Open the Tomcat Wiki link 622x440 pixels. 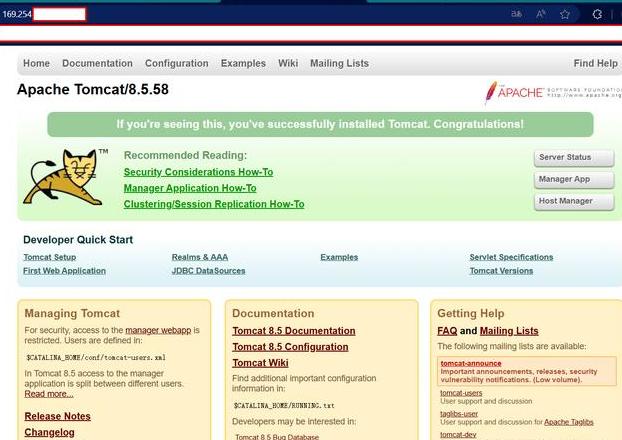pyautogui.click(x=260, y=363)
